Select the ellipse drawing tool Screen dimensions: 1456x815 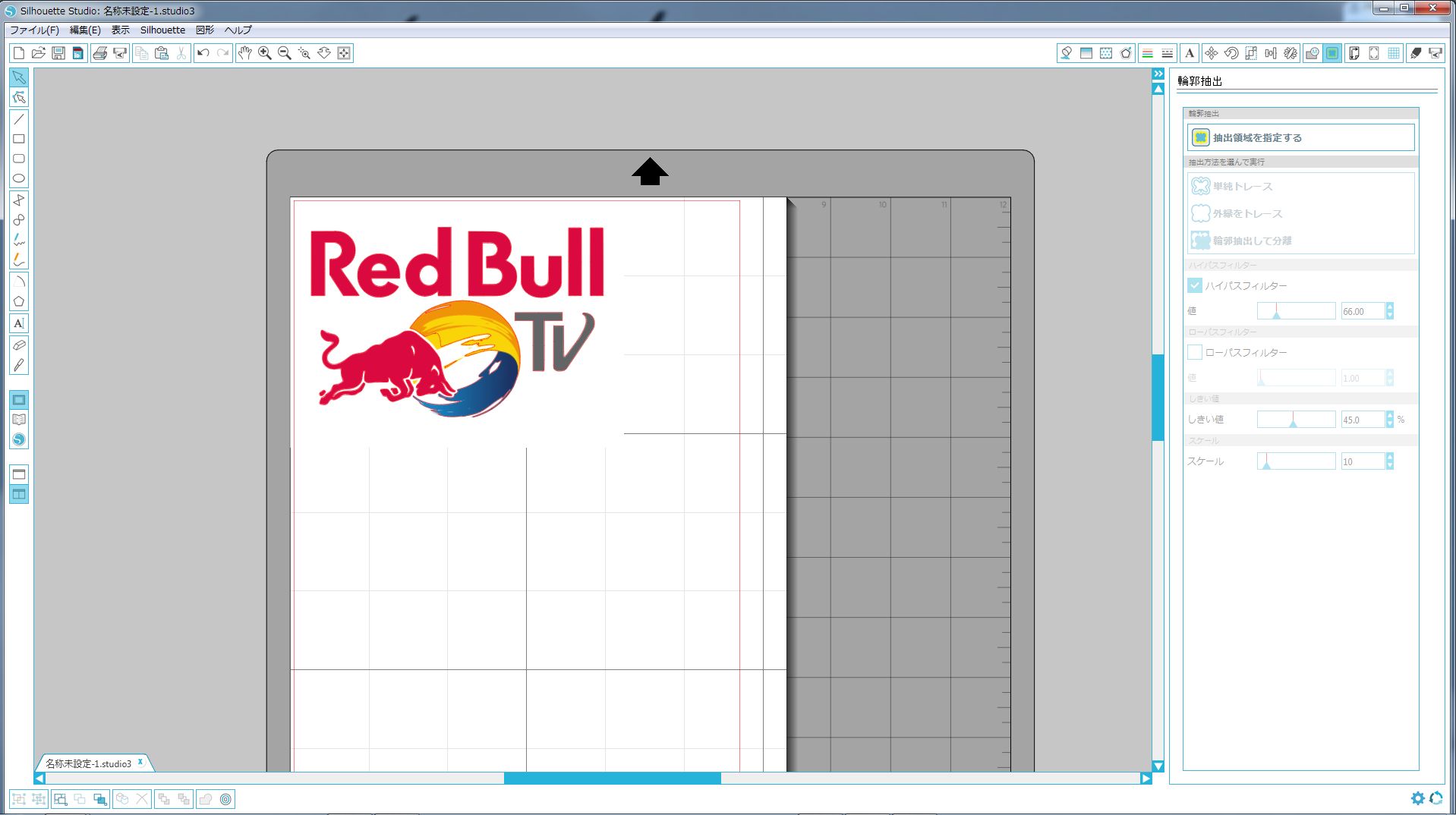19,178
